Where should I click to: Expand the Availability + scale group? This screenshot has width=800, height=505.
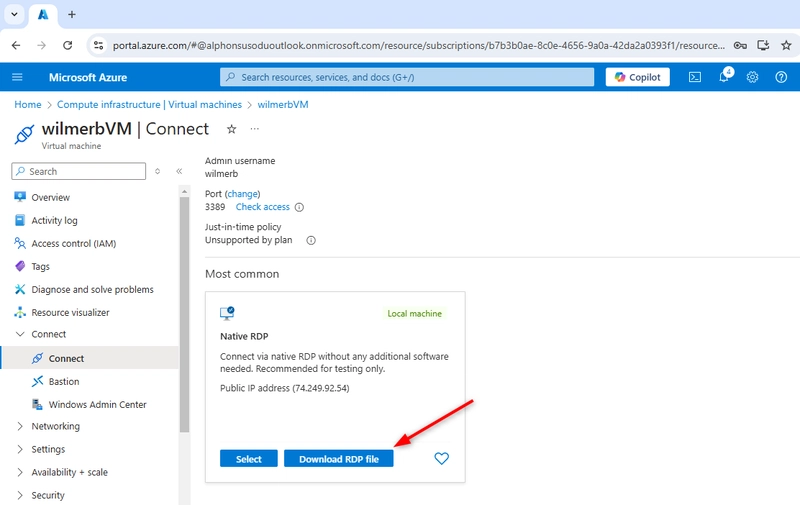tap(20, 472)
